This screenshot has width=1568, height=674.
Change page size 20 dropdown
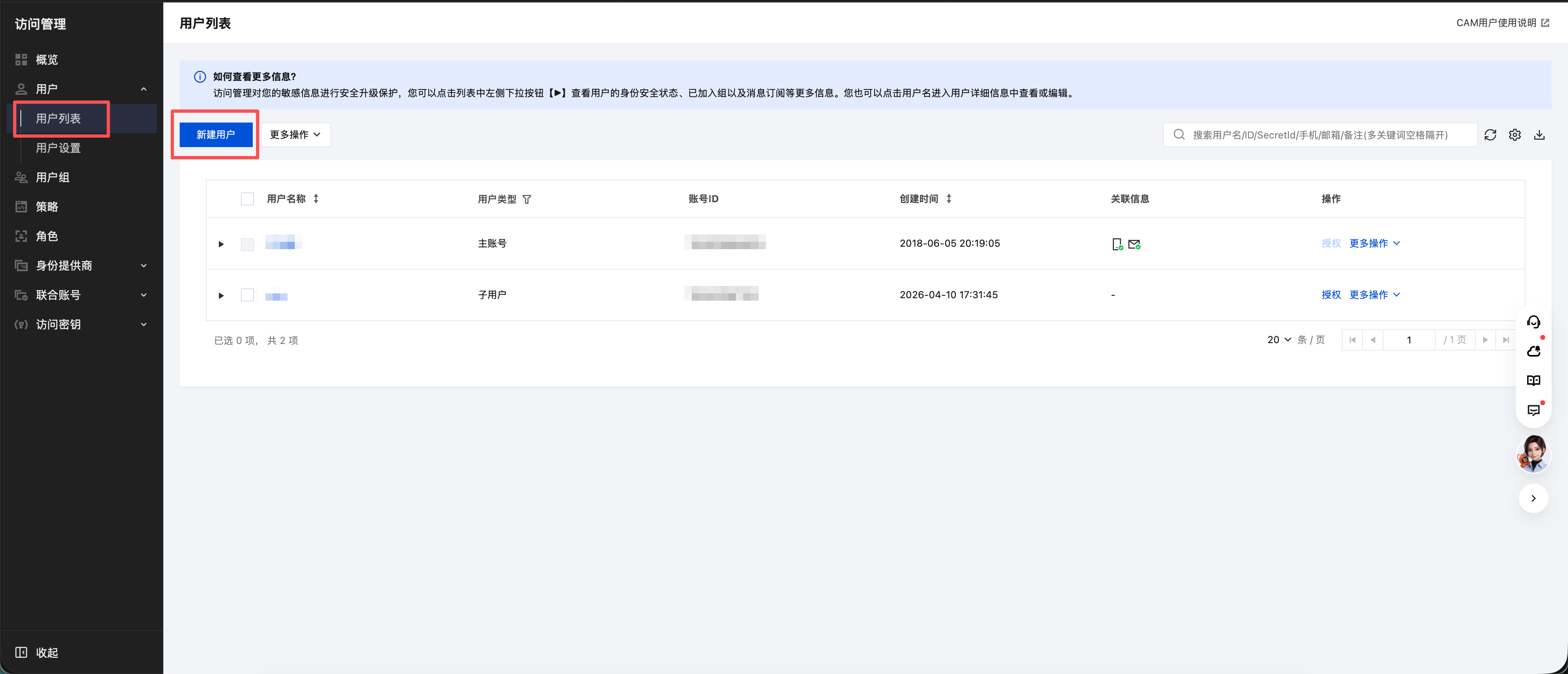point(1279,340)
